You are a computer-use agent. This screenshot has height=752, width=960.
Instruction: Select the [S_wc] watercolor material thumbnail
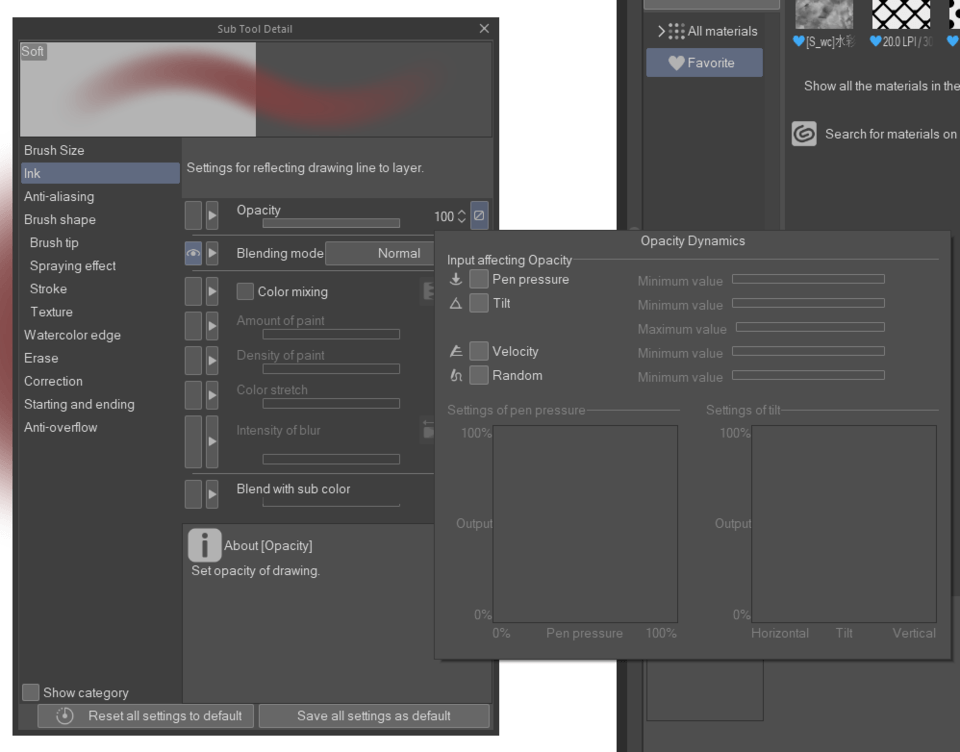coord(824,15)
